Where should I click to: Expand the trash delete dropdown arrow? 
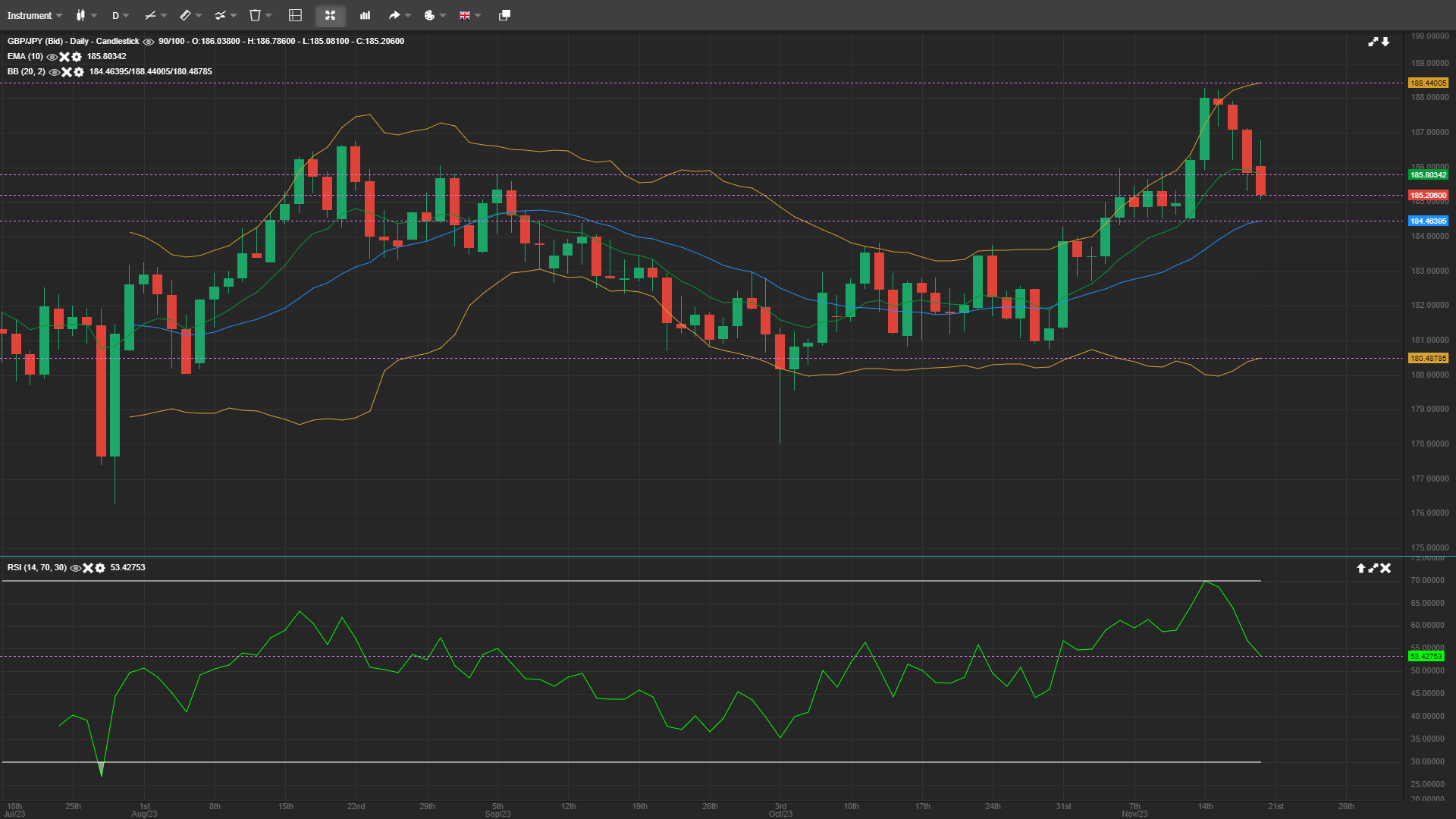(x=268, y=15)
